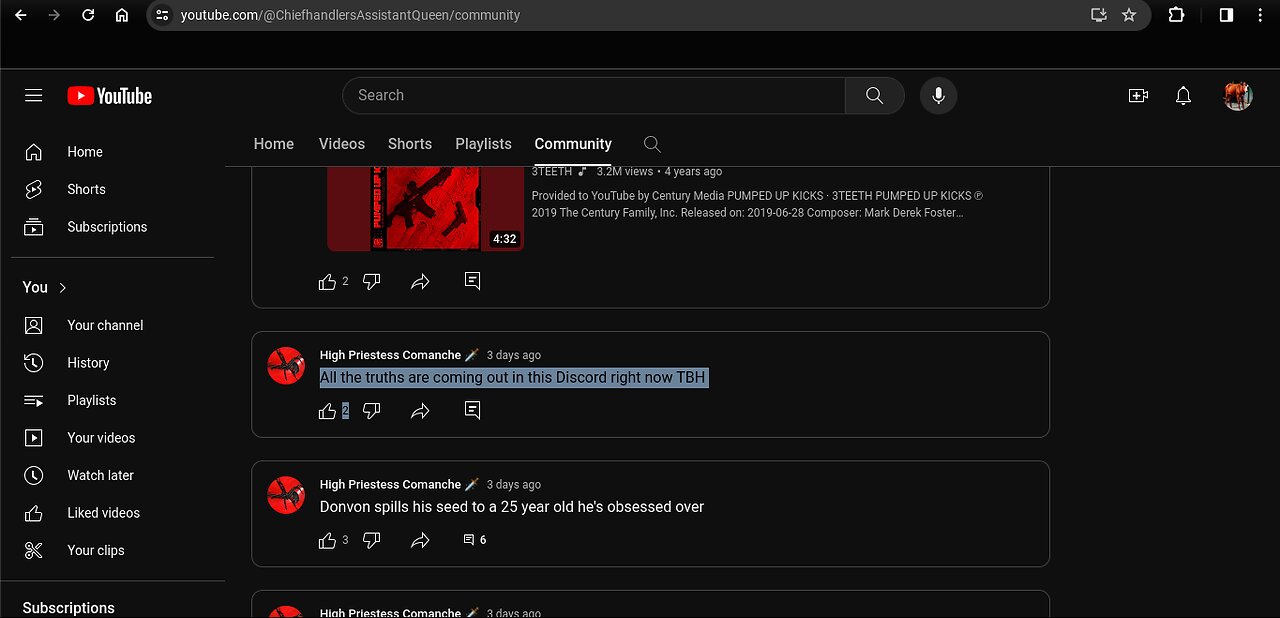Viewport: 1280px width, 618px height.
Task: Open the 6 comments on Donvon post
Action: coord(475,540)
